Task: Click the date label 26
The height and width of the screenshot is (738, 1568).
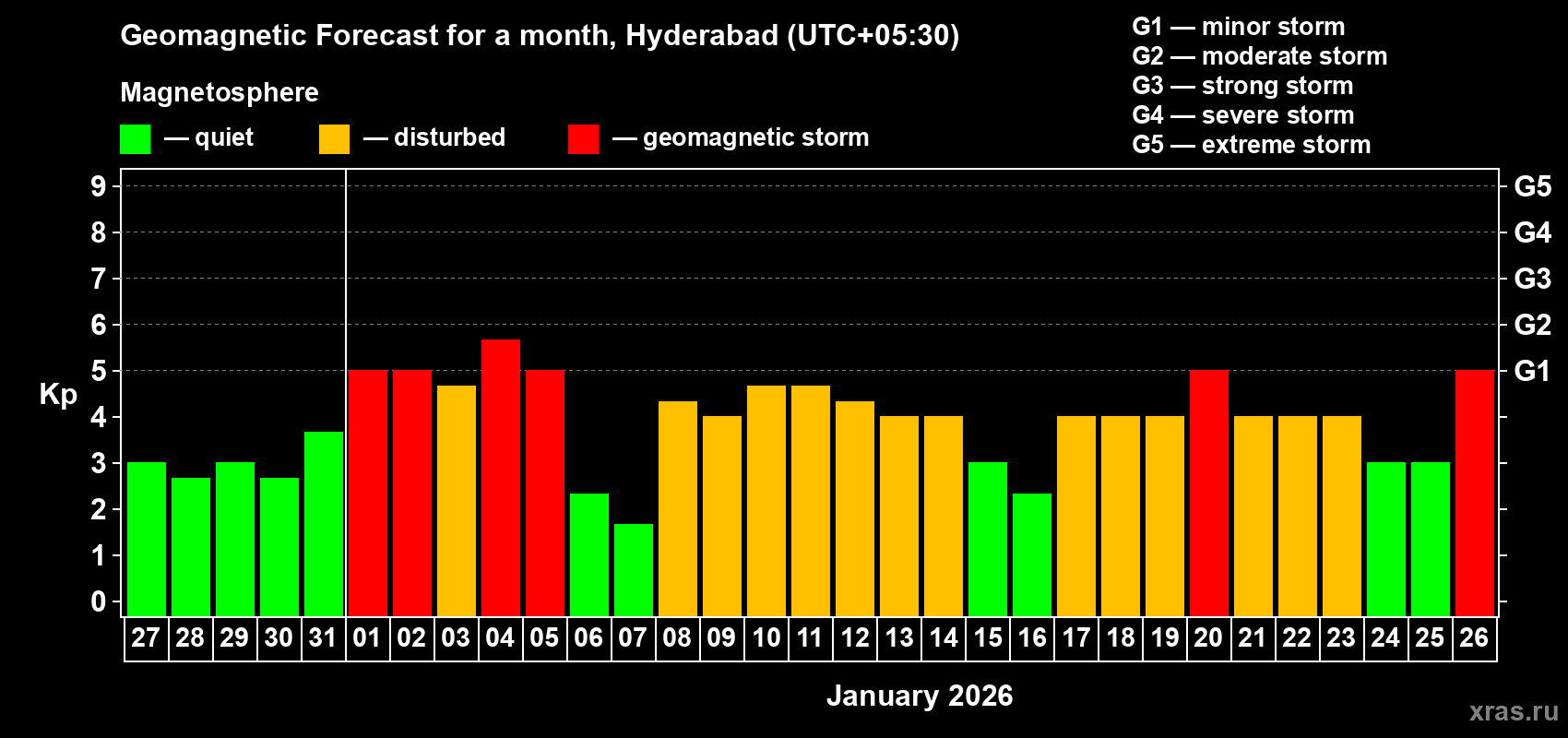Action: click(x=1474, y=637)
